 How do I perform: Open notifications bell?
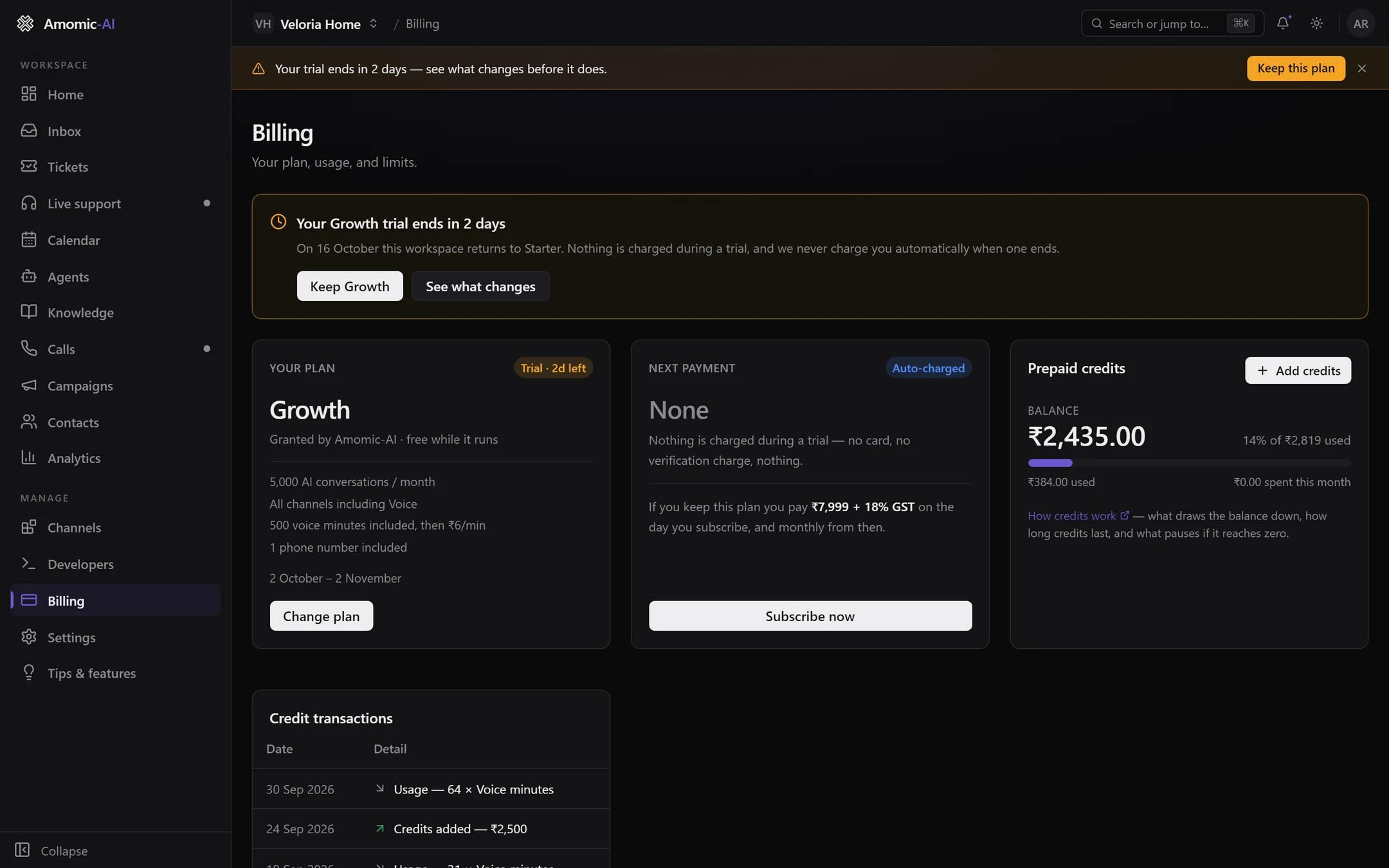tap(1283, 23)
